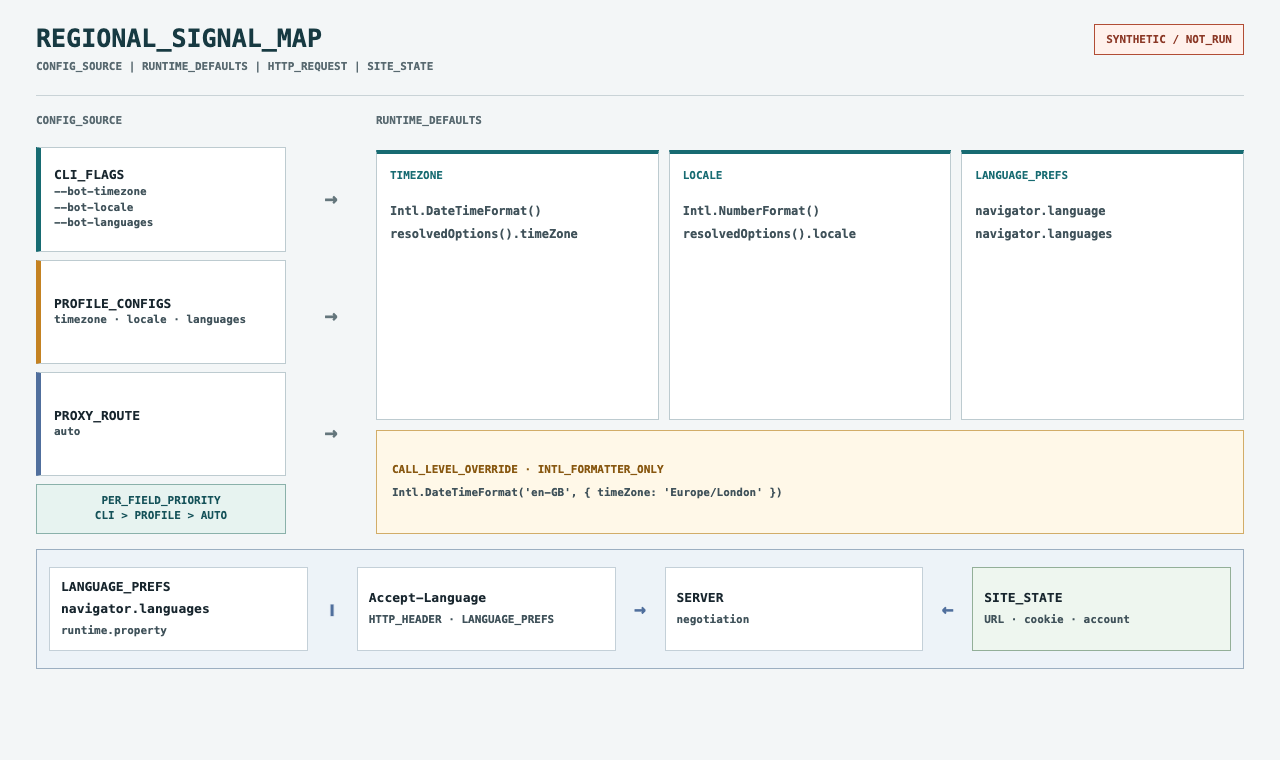
Task: Click the SERVER heading
Action: [698, 597]
